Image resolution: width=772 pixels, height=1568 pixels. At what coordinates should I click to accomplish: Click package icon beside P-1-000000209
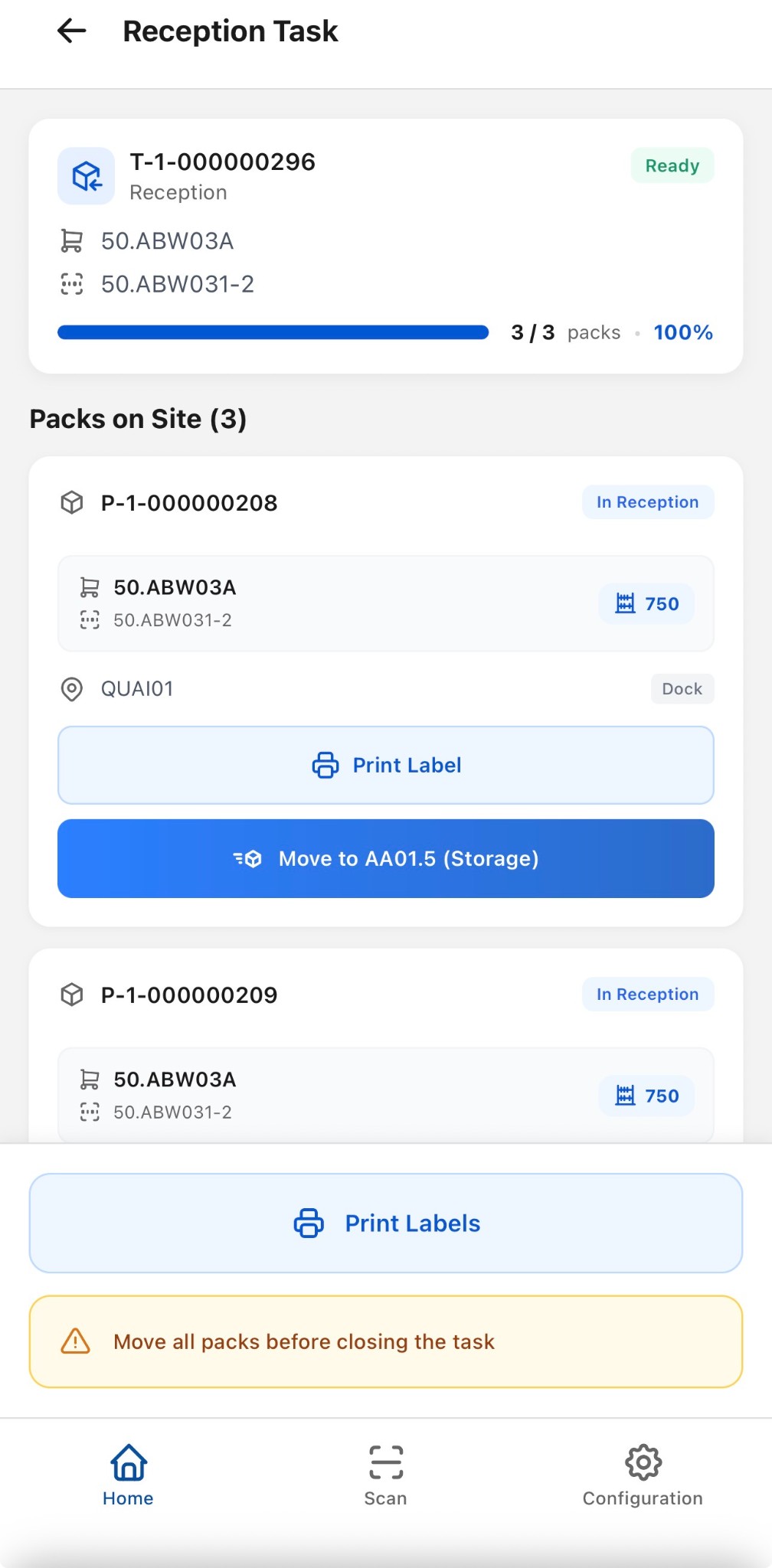coord(72,995)
